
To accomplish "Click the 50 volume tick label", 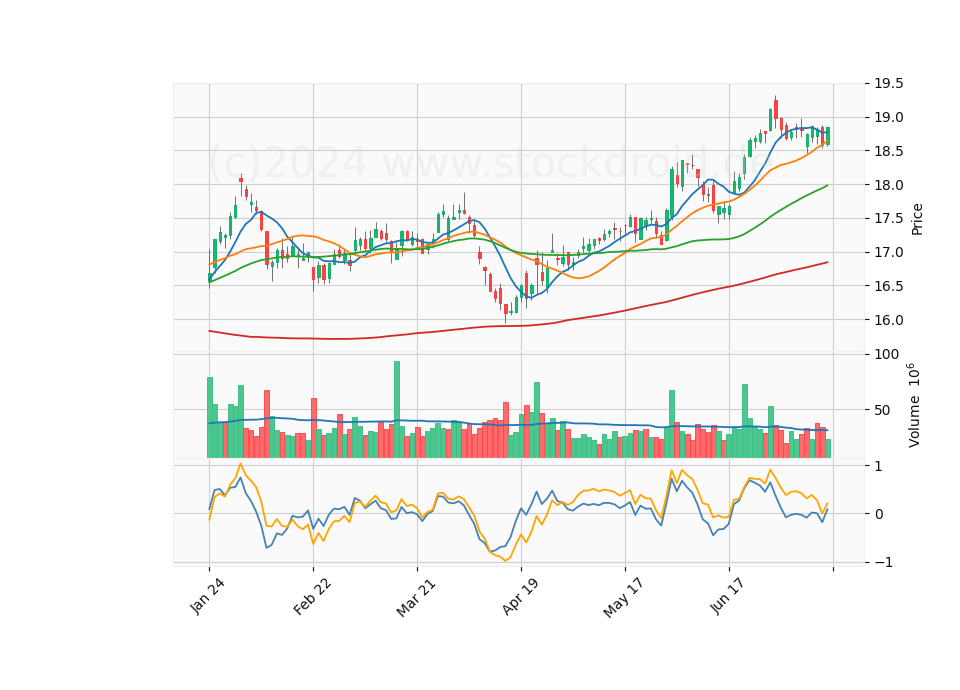I will tap(882, 410).
